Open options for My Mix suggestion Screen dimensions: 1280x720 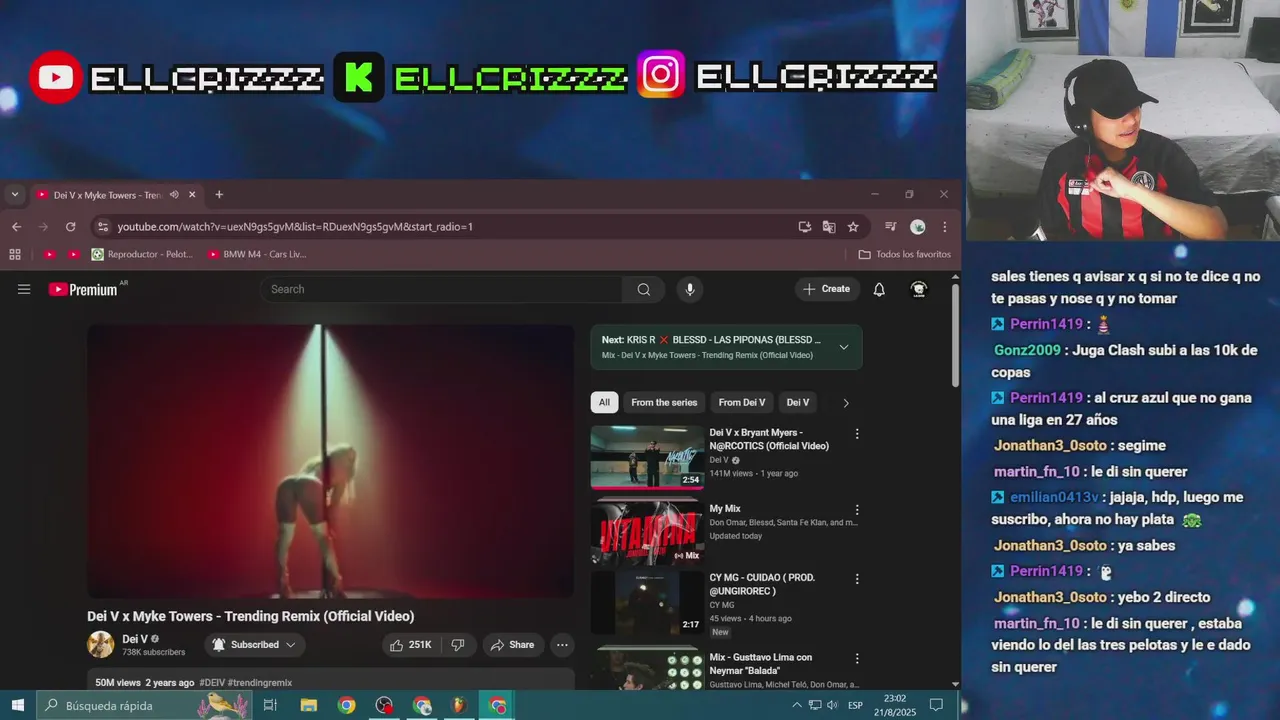(x=857, y=510)
